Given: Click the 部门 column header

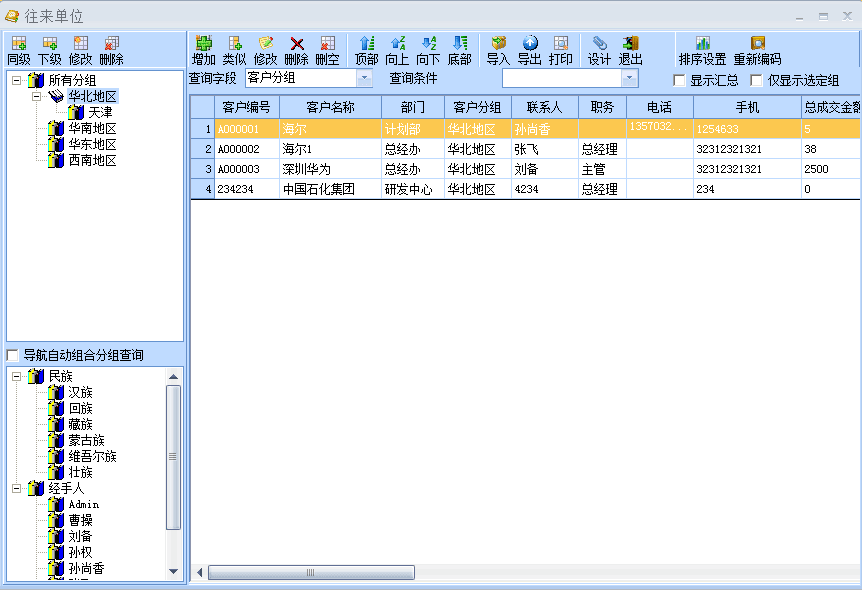Looking at the screenshot, I should 413,107.
